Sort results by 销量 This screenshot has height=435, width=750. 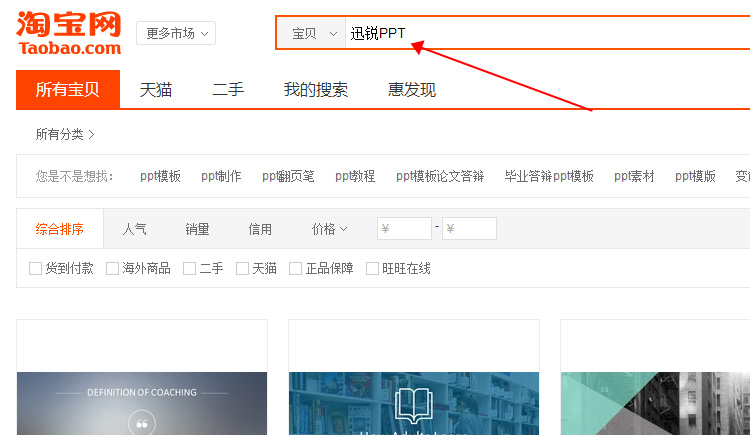pyautogui.click(x=198, y=229)
